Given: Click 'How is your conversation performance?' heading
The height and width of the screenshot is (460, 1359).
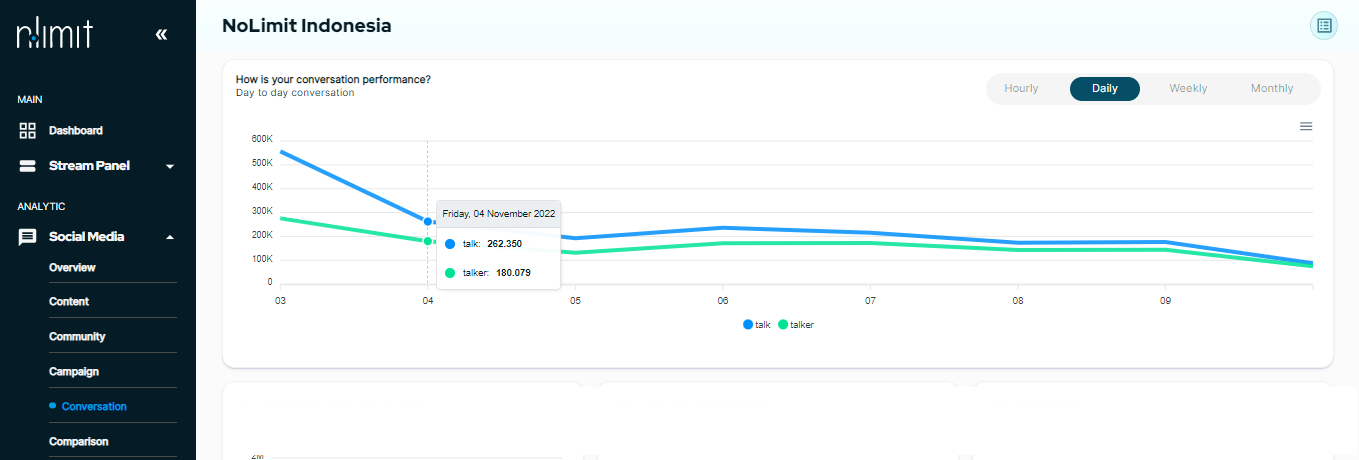Looking at the screenshot, I should (333, 79).
